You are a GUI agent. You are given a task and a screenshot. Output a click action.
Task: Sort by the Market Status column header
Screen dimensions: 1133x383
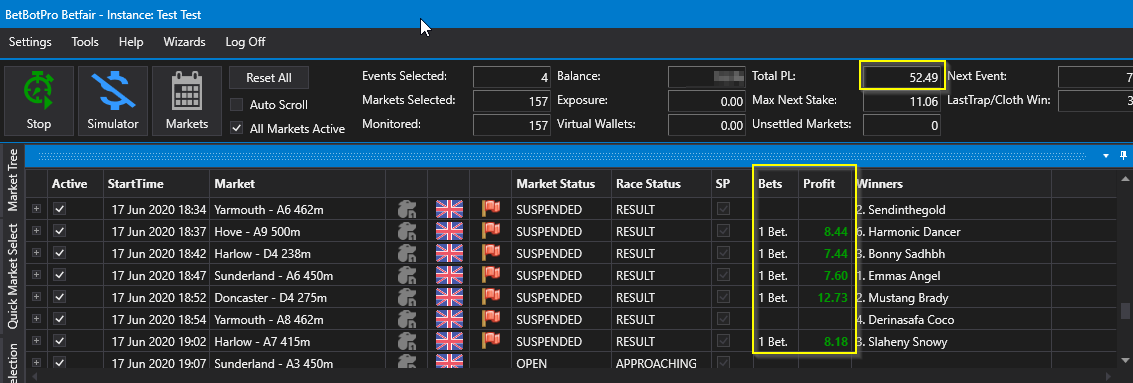(x=561, y=184)
